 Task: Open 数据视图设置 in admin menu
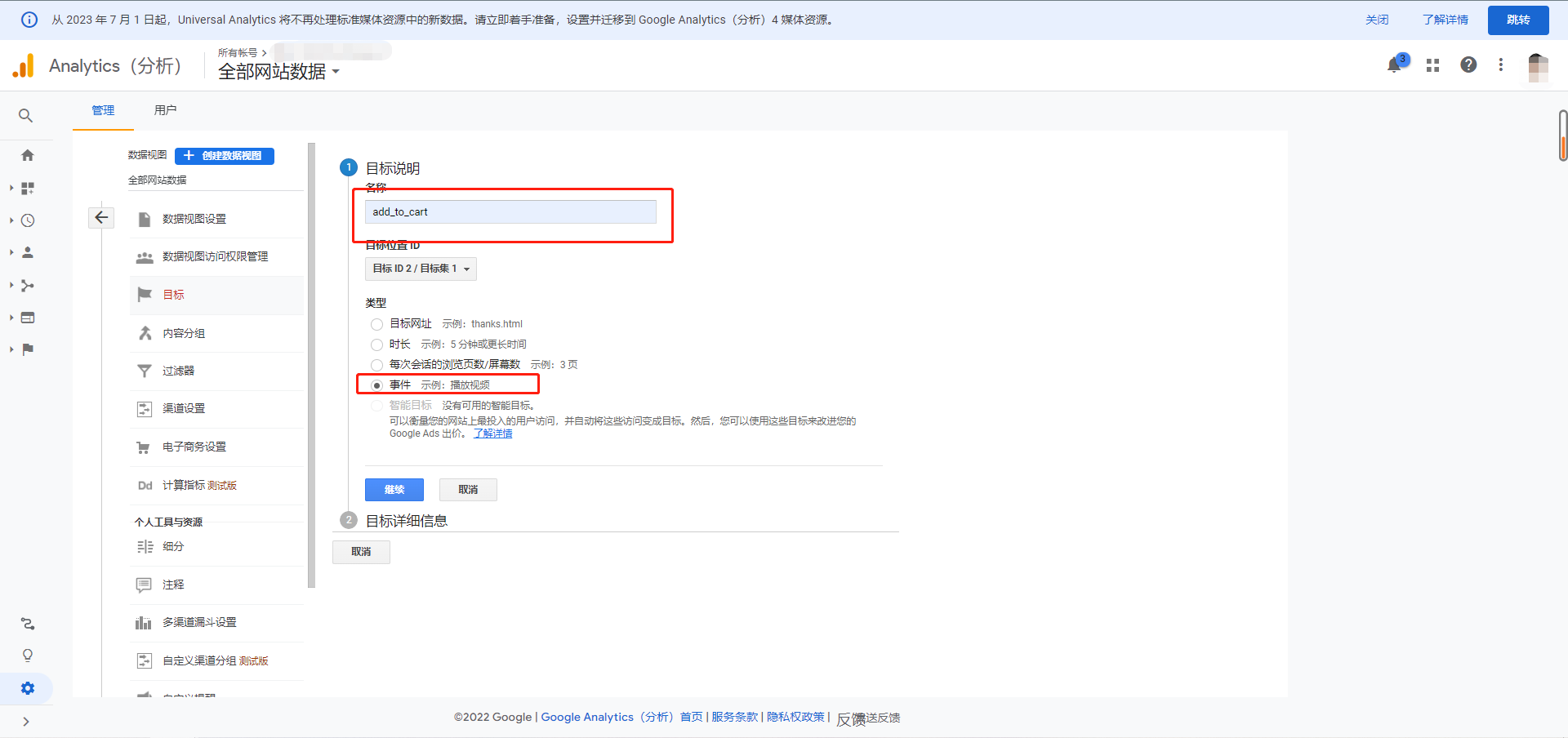pyautogui.click(x=194, y=219)
